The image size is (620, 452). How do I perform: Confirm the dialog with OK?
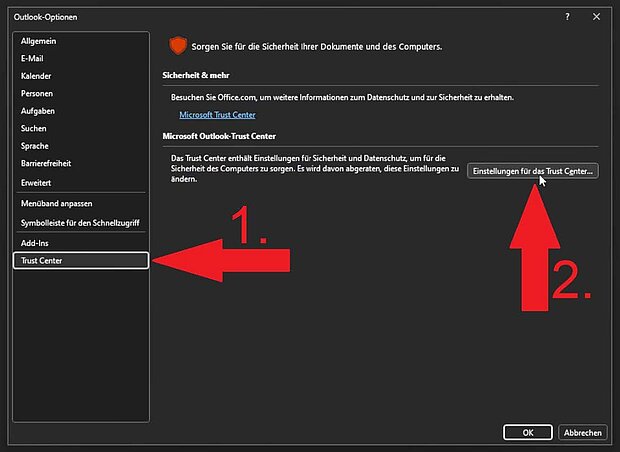pos(528,433)
